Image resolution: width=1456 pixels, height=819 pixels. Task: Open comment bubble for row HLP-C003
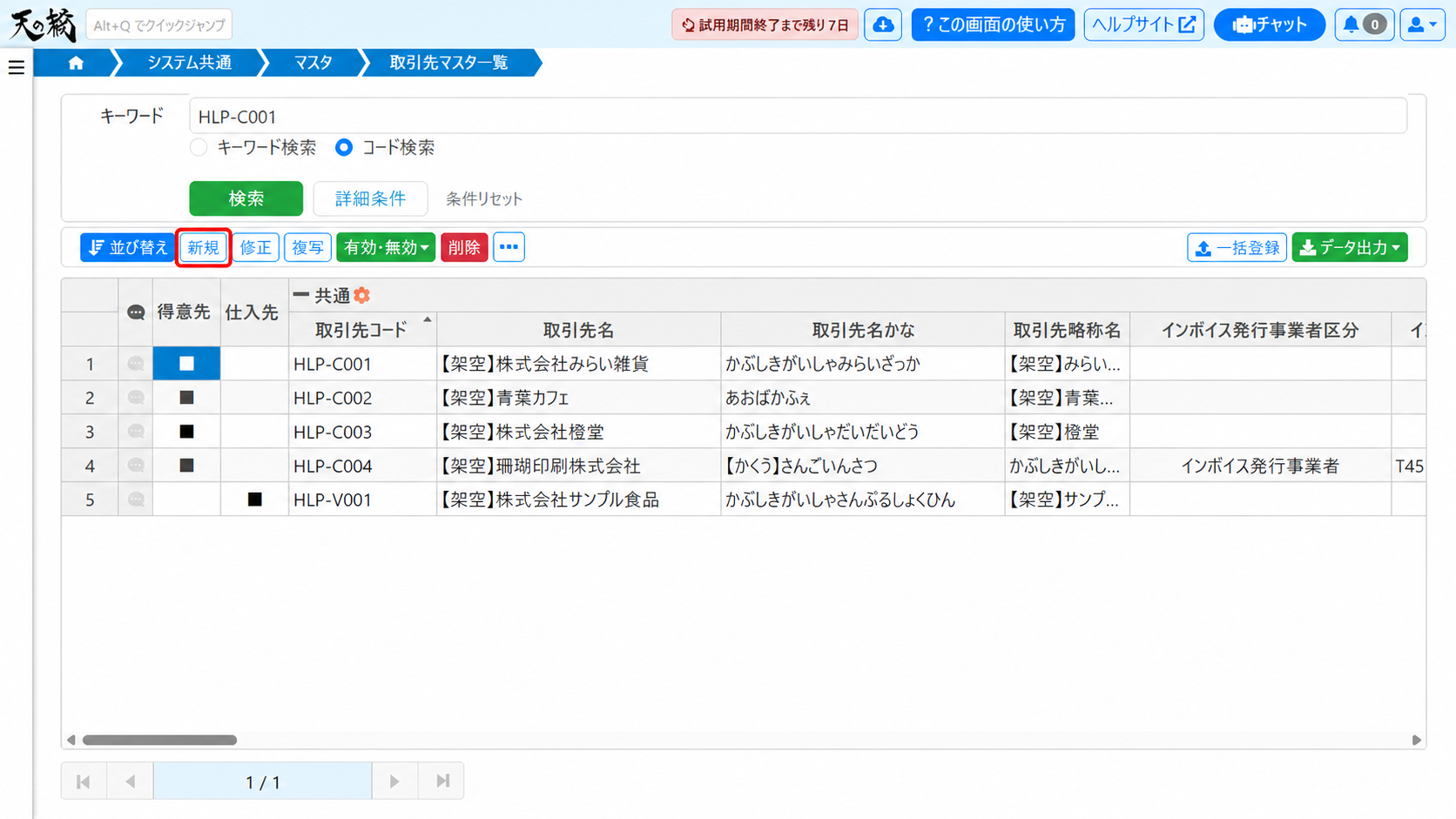pos(136,432)
